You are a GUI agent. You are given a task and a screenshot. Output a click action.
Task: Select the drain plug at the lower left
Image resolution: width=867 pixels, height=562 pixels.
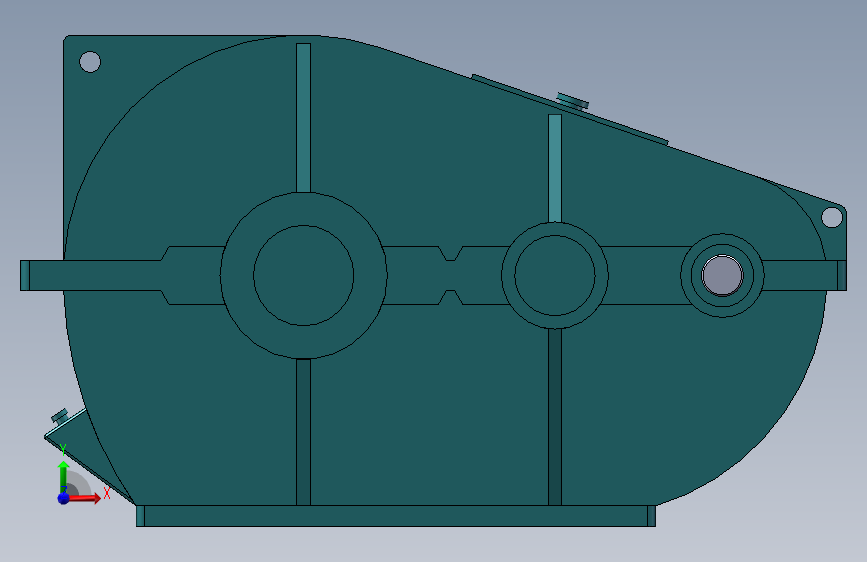(60, 416)
